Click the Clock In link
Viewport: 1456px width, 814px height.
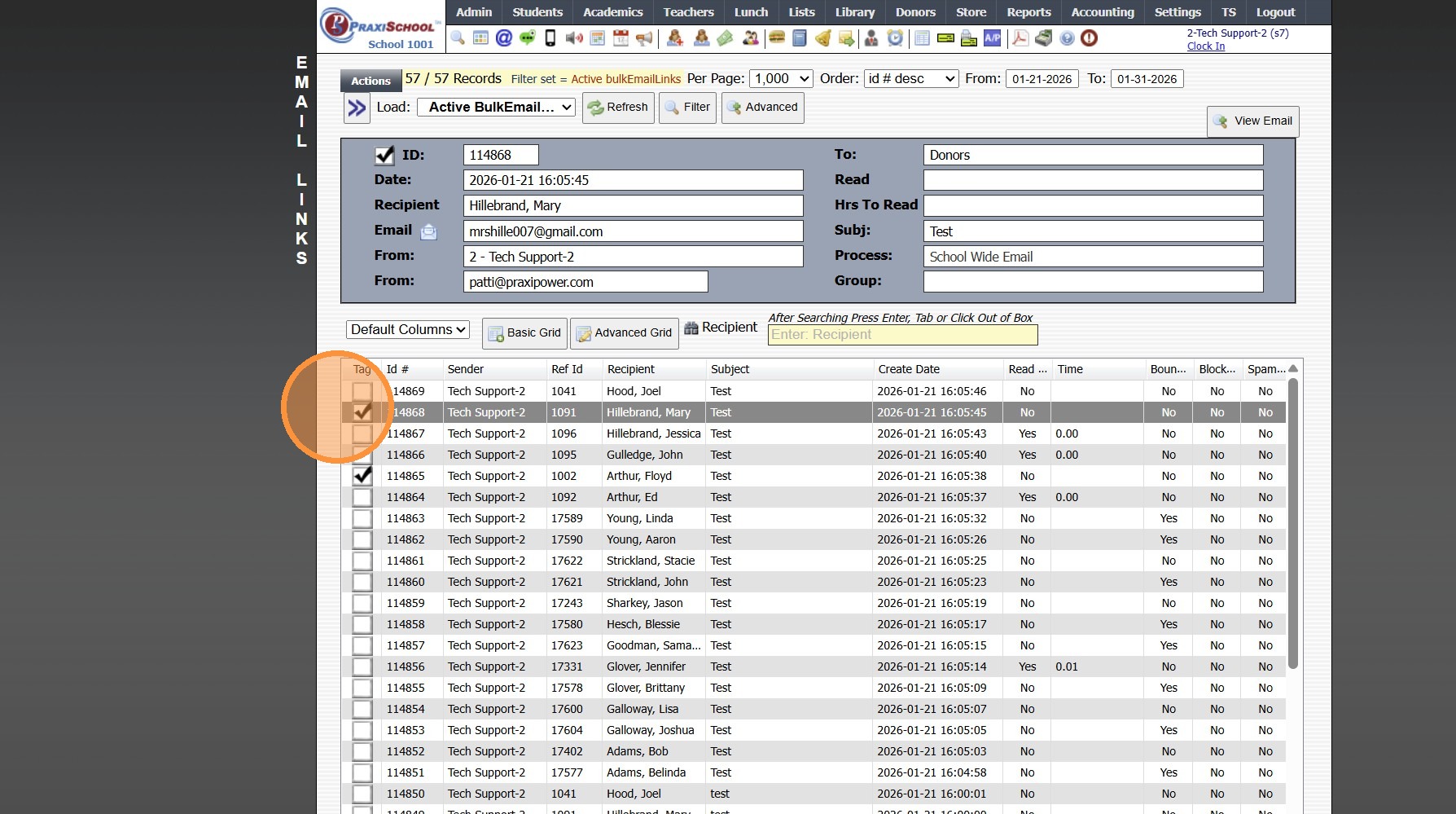point(1205,46)
